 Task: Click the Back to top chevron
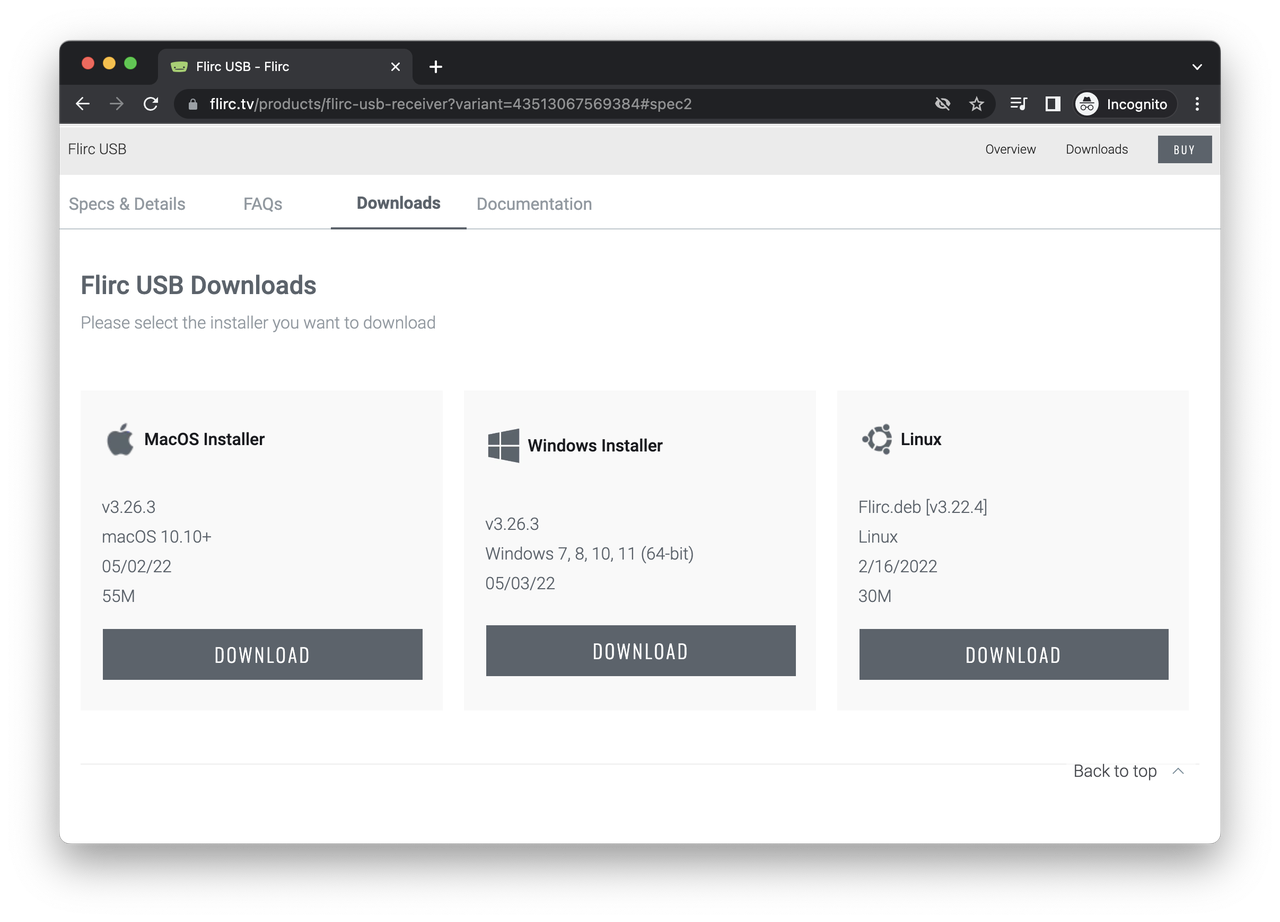click(1178, 771)
